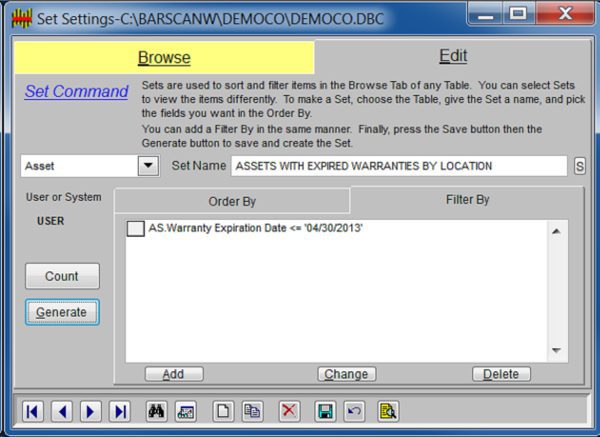The width and height of the screenshot is (600, 437).
Task: Click the Set Name text field
Action: [399, 166]
